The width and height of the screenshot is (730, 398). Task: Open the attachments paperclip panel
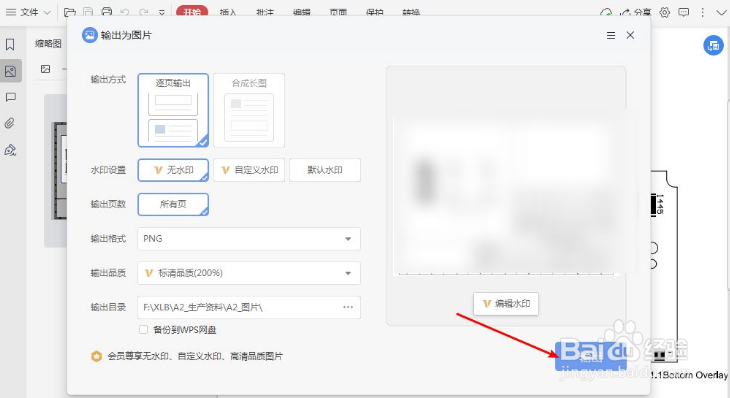pos(10,123)
